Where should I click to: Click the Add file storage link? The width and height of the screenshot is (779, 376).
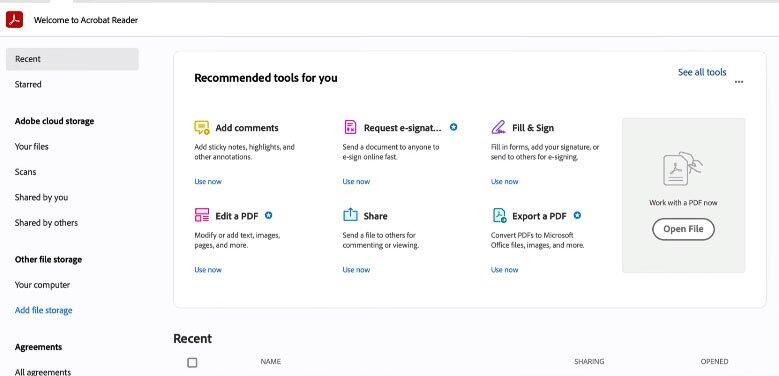(43, 310)
